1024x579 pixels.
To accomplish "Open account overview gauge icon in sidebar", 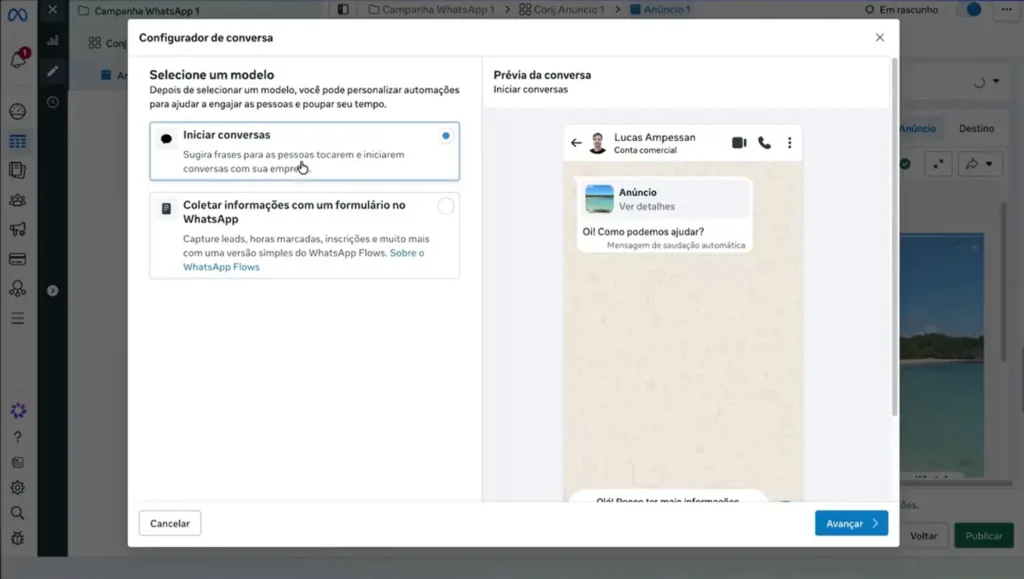I will (x=18, y=112).
